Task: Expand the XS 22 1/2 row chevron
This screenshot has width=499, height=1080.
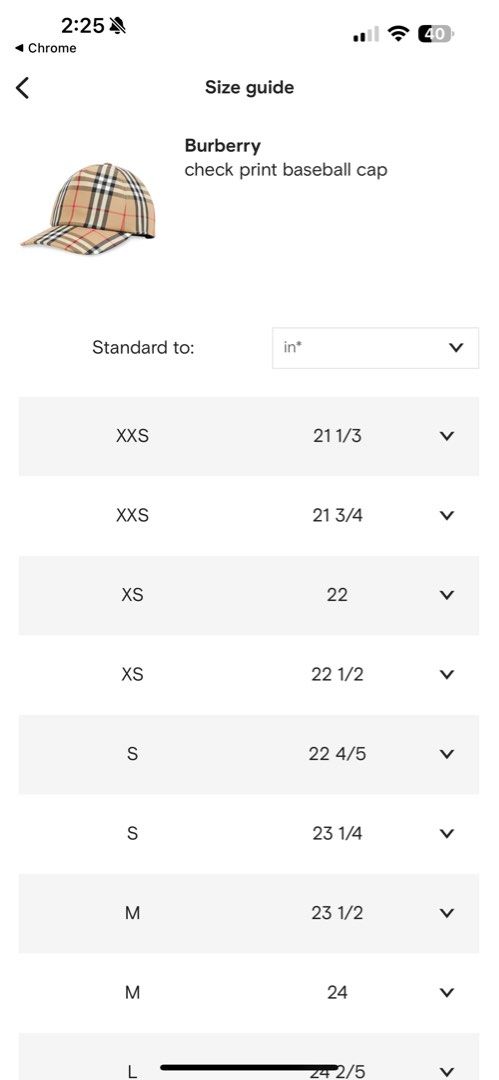Action: click(x=447, y=674)
